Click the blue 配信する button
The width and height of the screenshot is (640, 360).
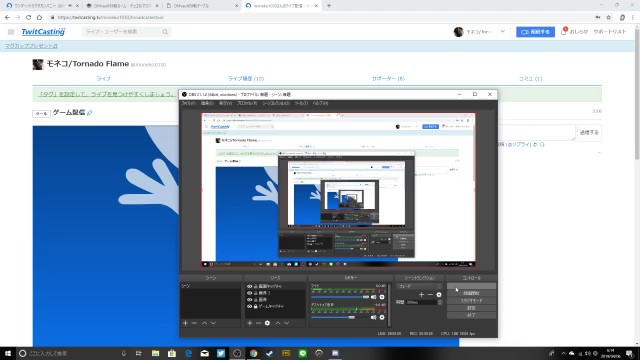[535, 32]
